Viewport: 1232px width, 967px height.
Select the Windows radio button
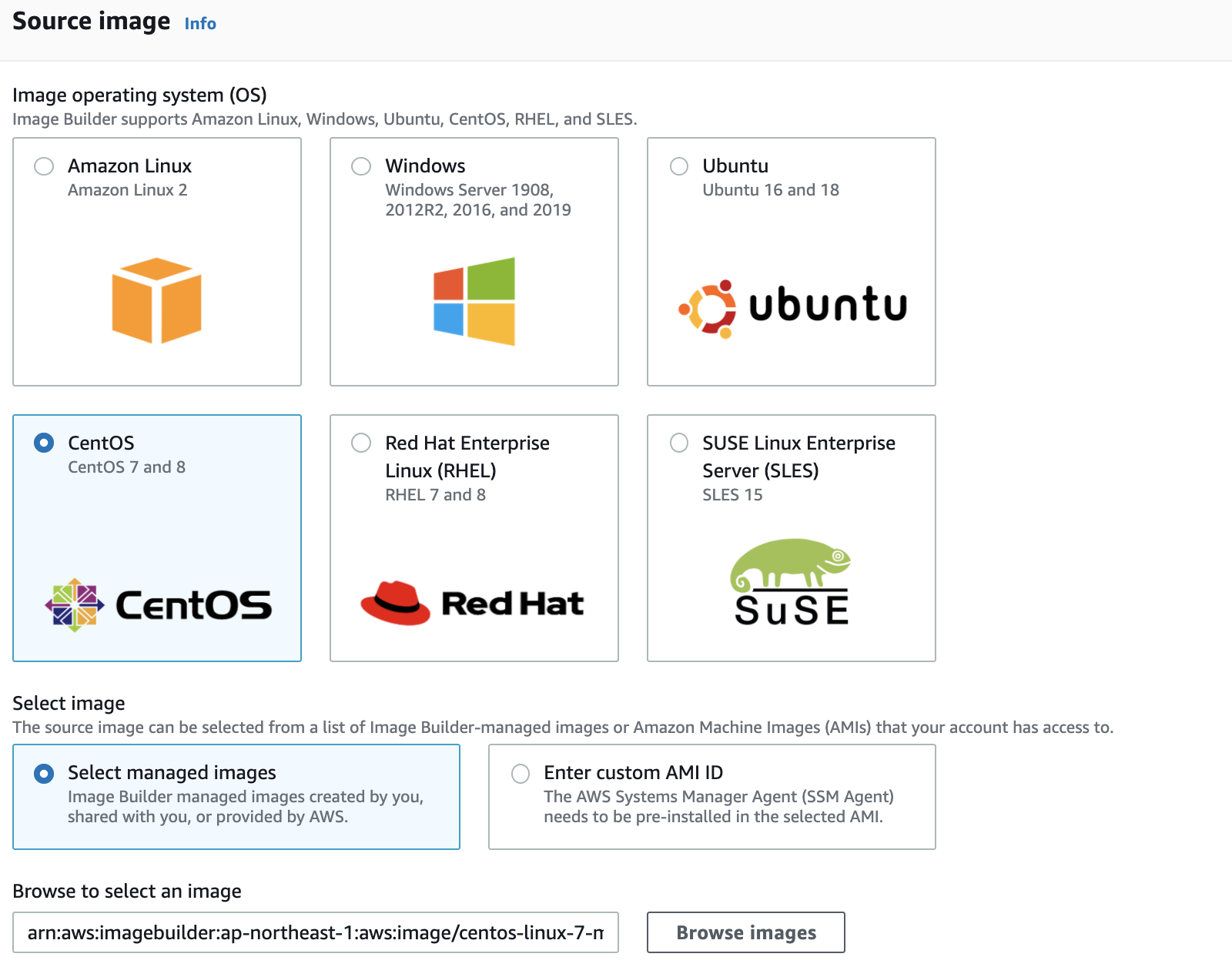coord(361,166)
